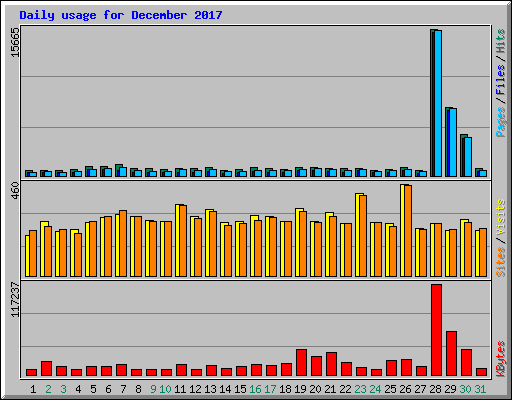Click the day 29 pages bar in top chart

tap(453, 142)
